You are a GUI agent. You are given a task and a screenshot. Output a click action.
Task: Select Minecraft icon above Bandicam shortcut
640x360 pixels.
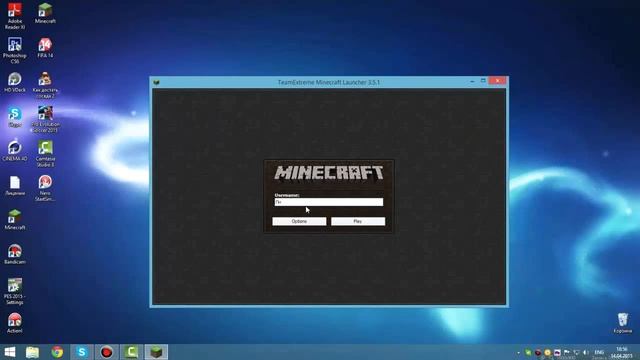pyautogui.click(x=15, y=220)
